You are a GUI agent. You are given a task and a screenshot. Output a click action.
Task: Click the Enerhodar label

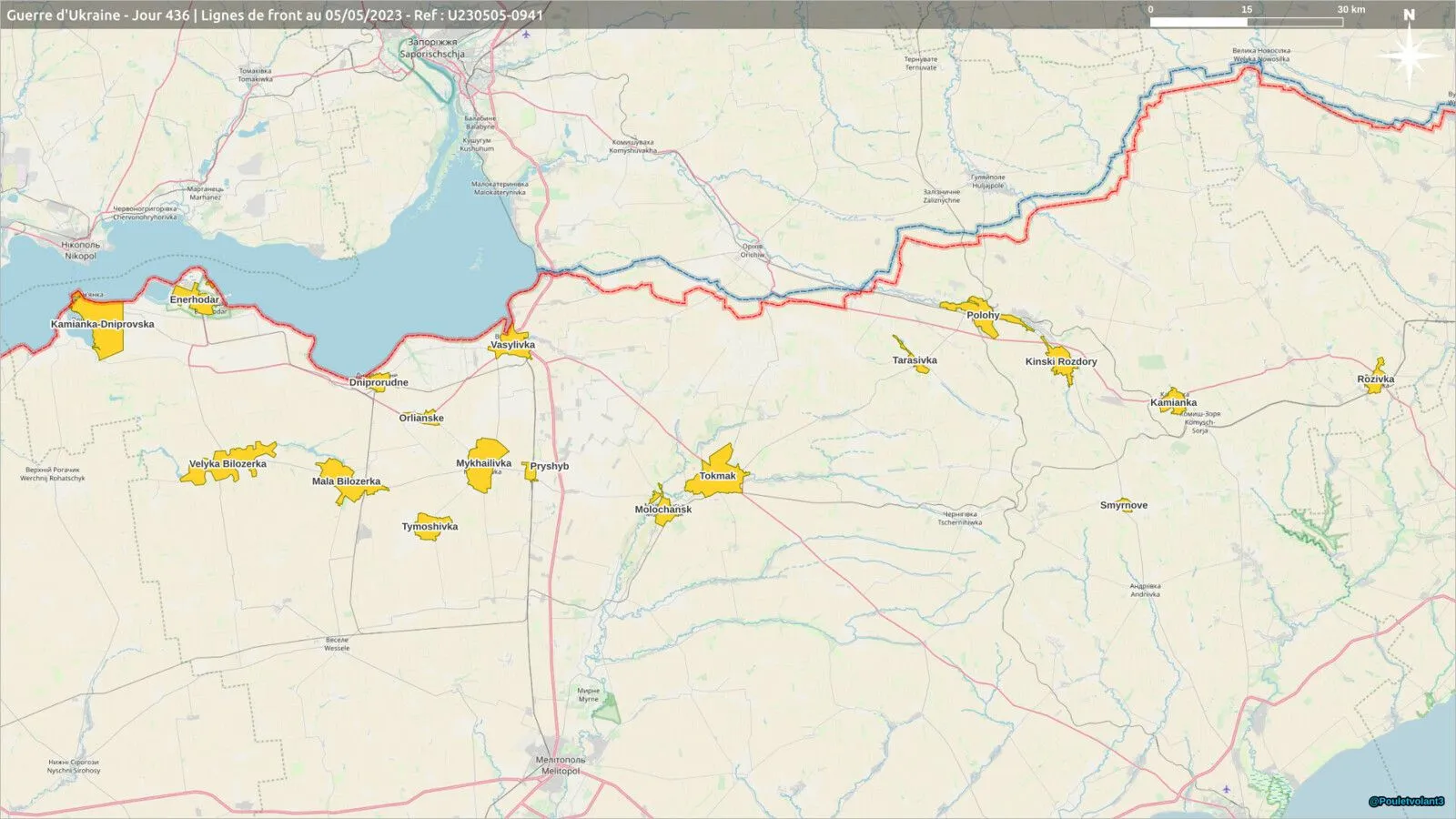click(x=195, y=299)
